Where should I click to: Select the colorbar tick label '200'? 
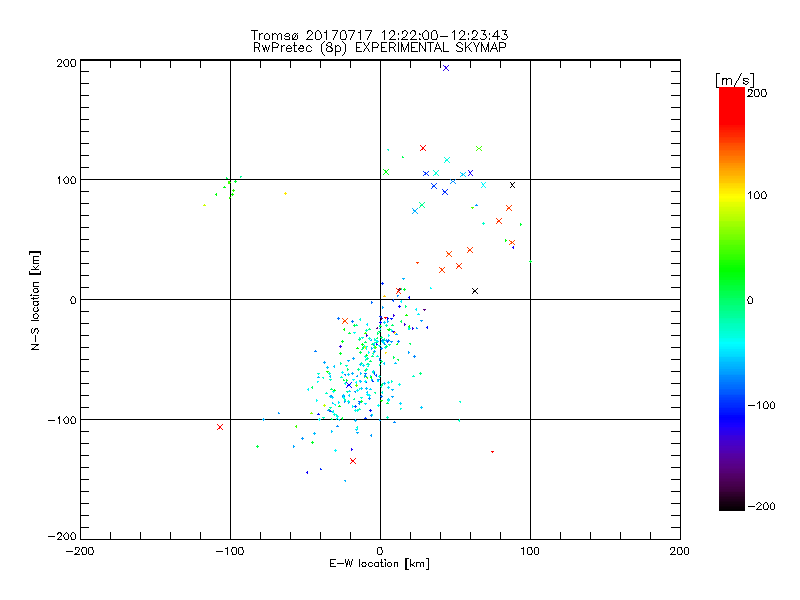(x=757, y=93)
